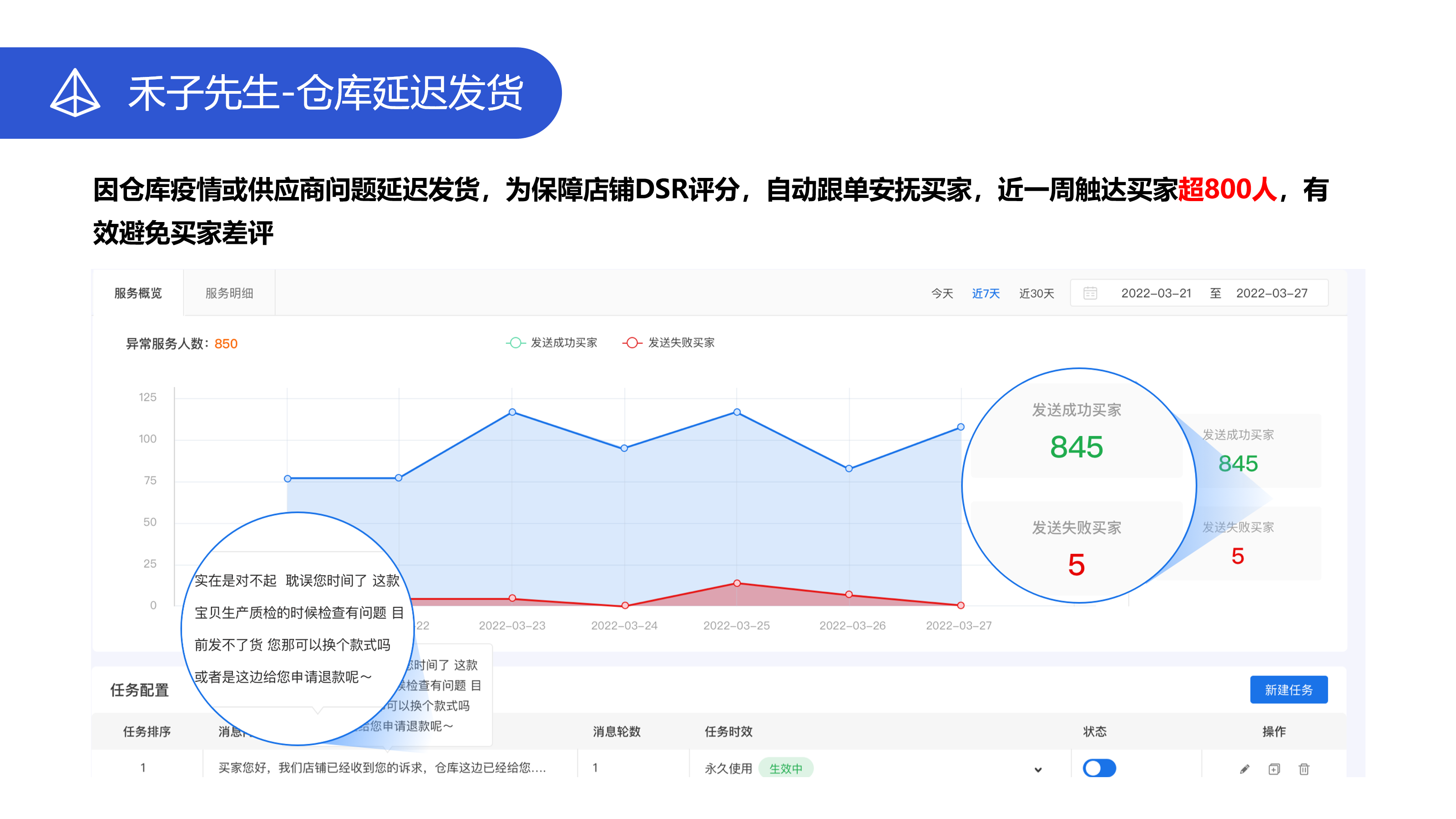Expand the 永久使用 task row chevron

point(1038,769)
